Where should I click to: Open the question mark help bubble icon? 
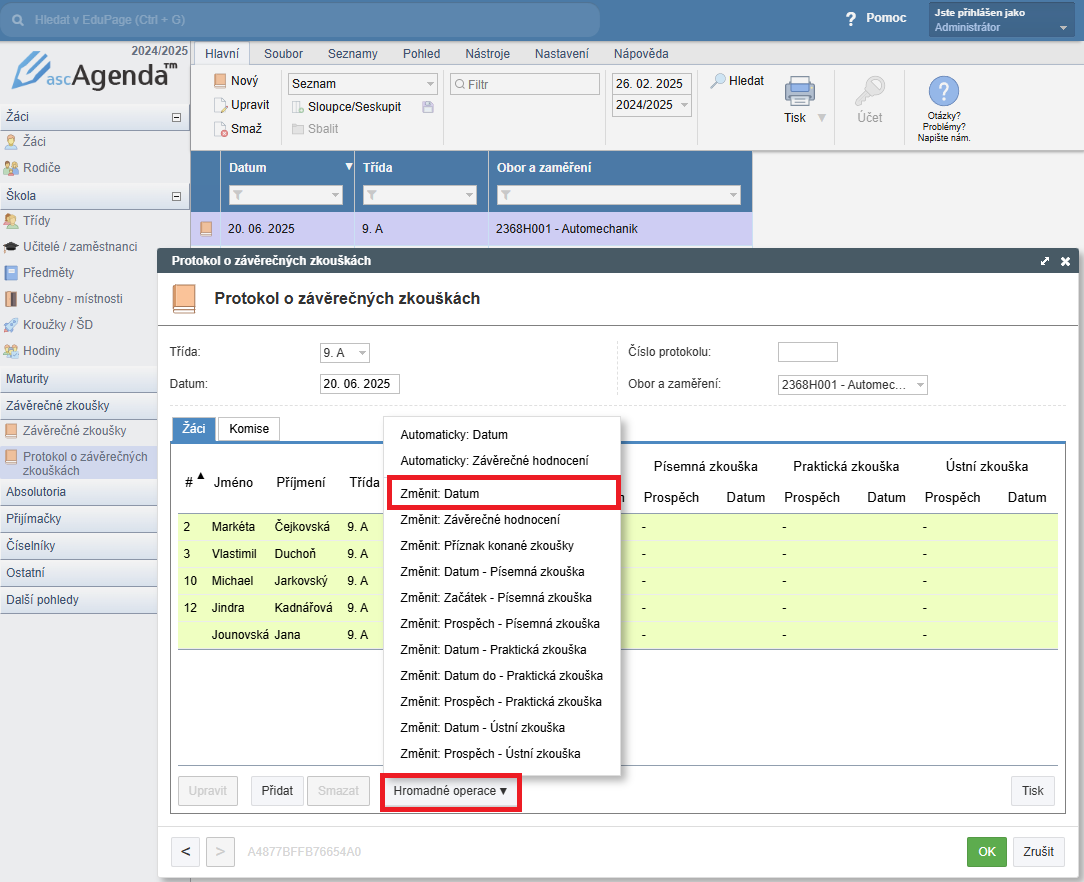[x=944, y=92]
